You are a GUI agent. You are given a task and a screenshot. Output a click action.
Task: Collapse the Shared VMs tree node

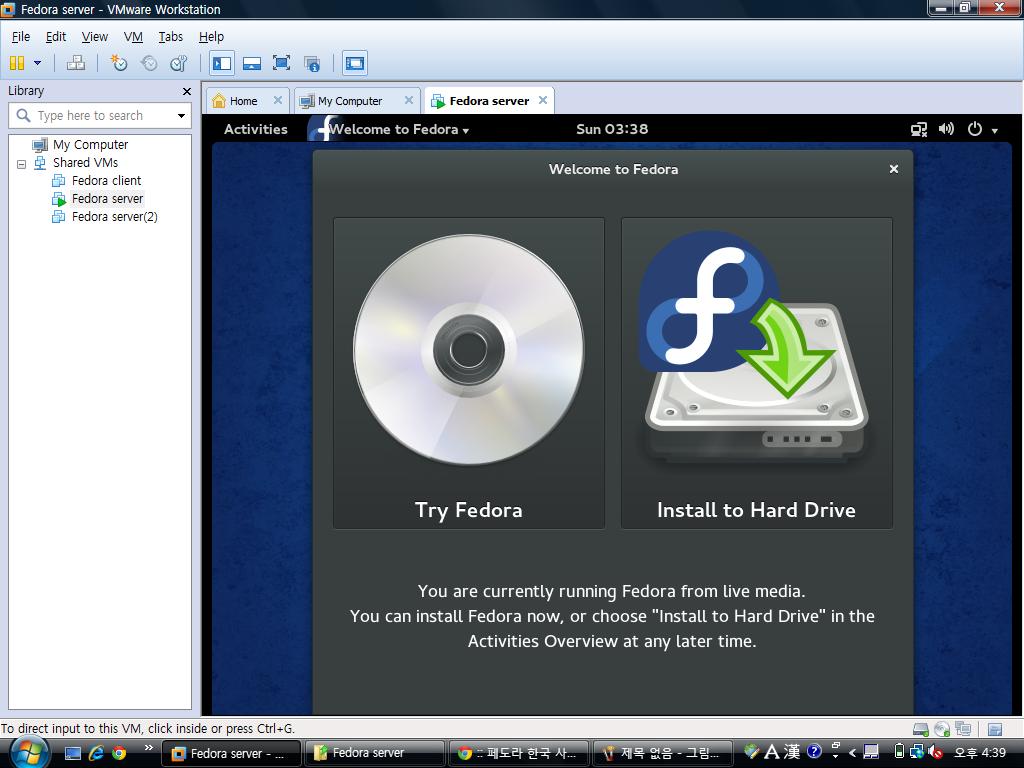pyautogui.click(x=22, y=163)
